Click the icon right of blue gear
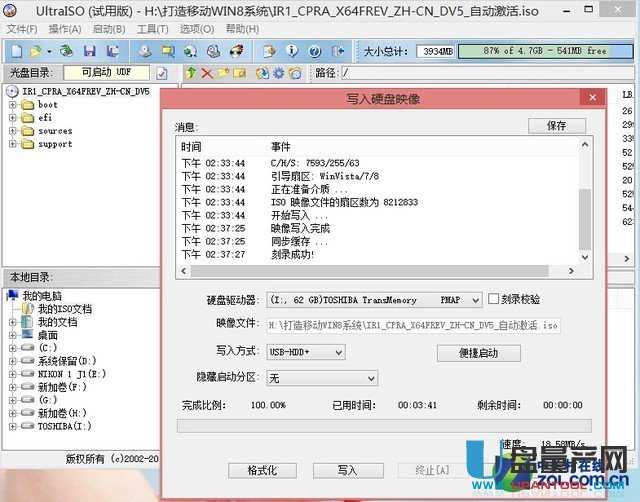Screen dimensions: 640x502 click(295, 73)
